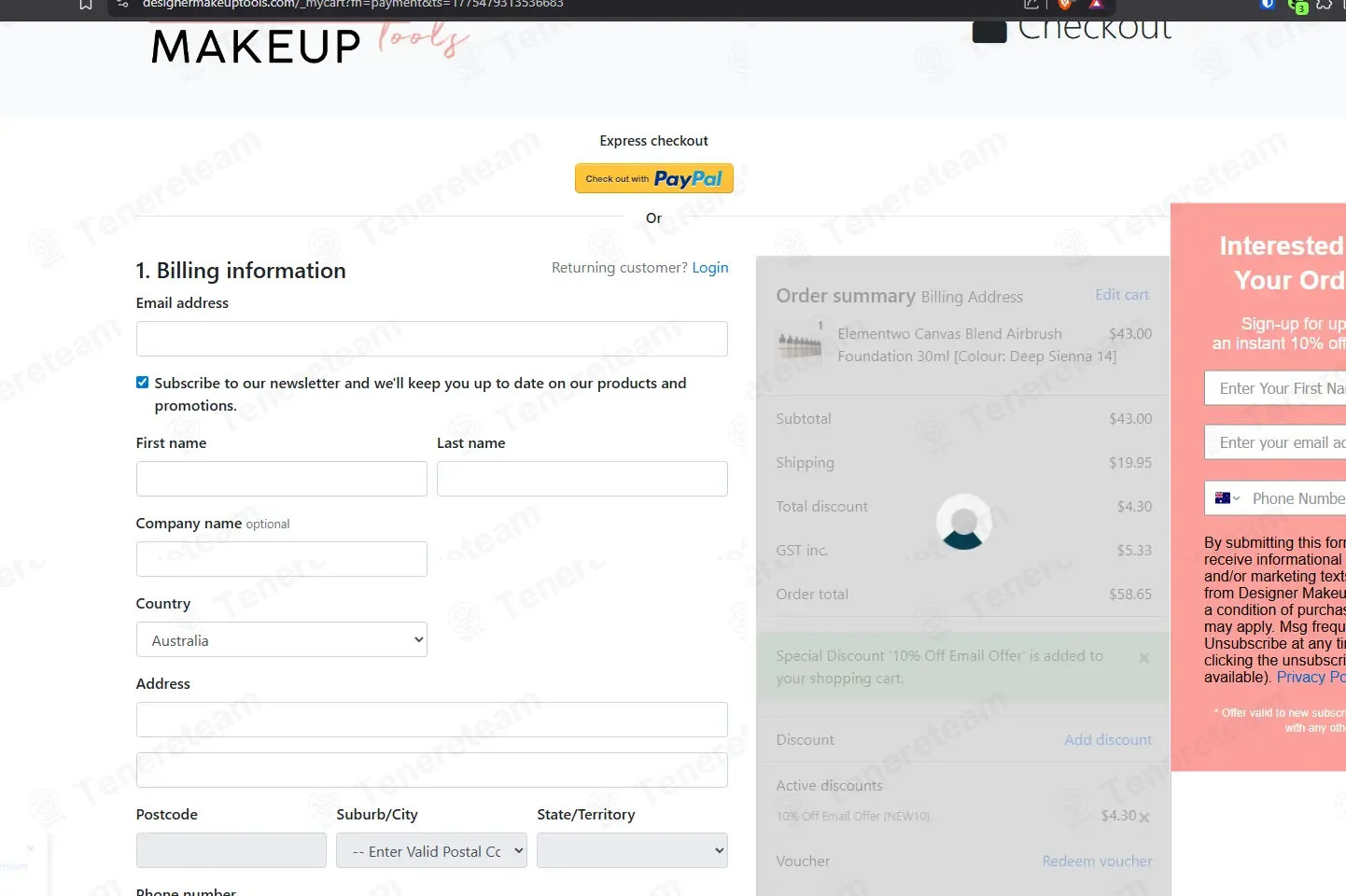The height and width of the screenshot is (896, 1346).
Task: Focus the second Address line field
Action: [432, 770]
